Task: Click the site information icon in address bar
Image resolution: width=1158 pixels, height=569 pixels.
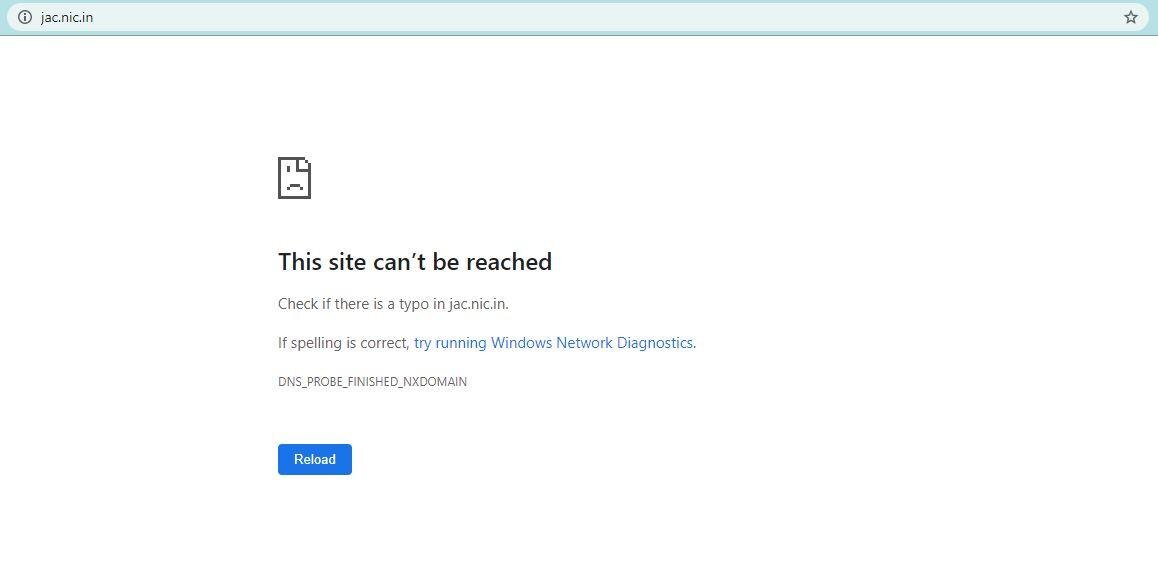Action: click(x=25, y=17)
